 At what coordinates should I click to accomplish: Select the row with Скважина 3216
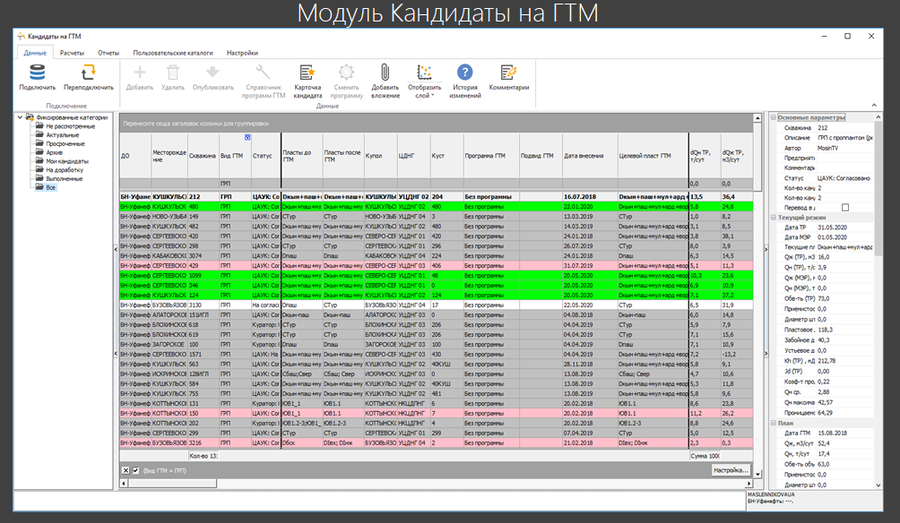click(436, 443)
